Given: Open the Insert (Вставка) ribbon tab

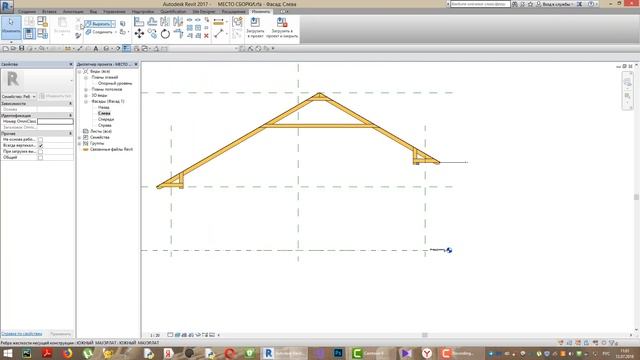Looking at the screenshot, I should tap(49, 12).
